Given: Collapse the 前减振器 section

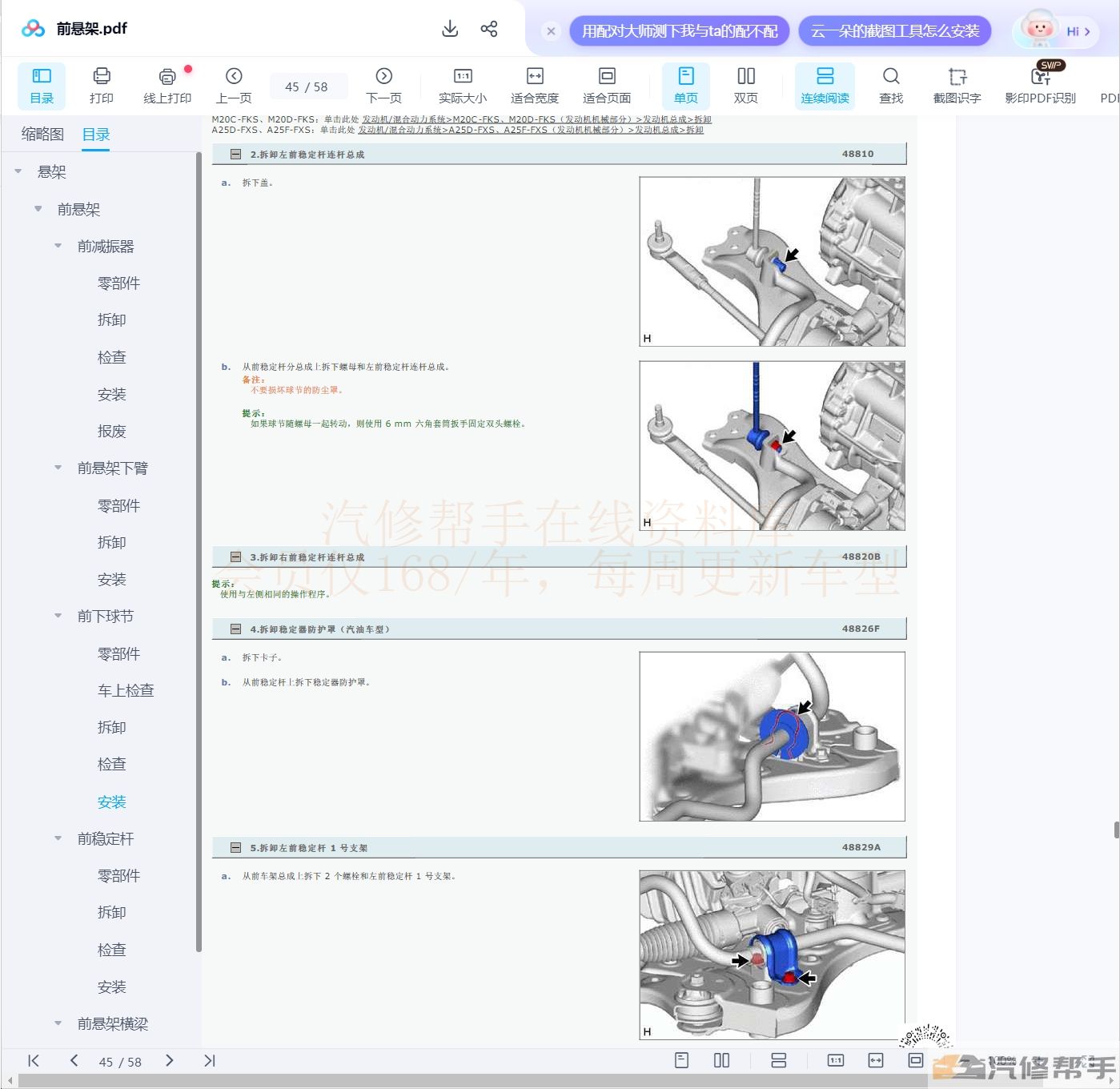Looking at the screenshot, I should (58, 246).
